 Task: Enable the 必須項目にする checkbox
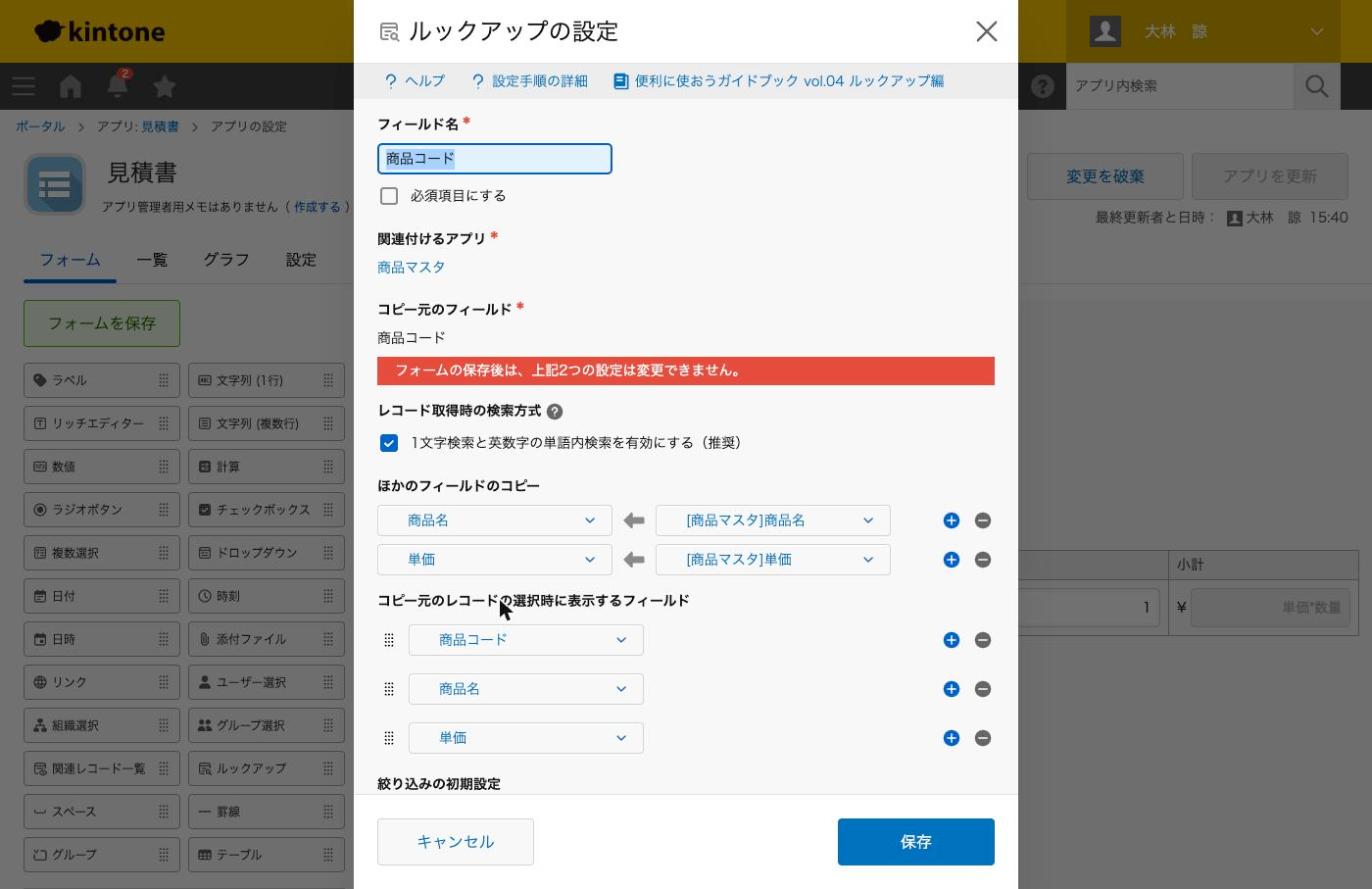point(389,196)
